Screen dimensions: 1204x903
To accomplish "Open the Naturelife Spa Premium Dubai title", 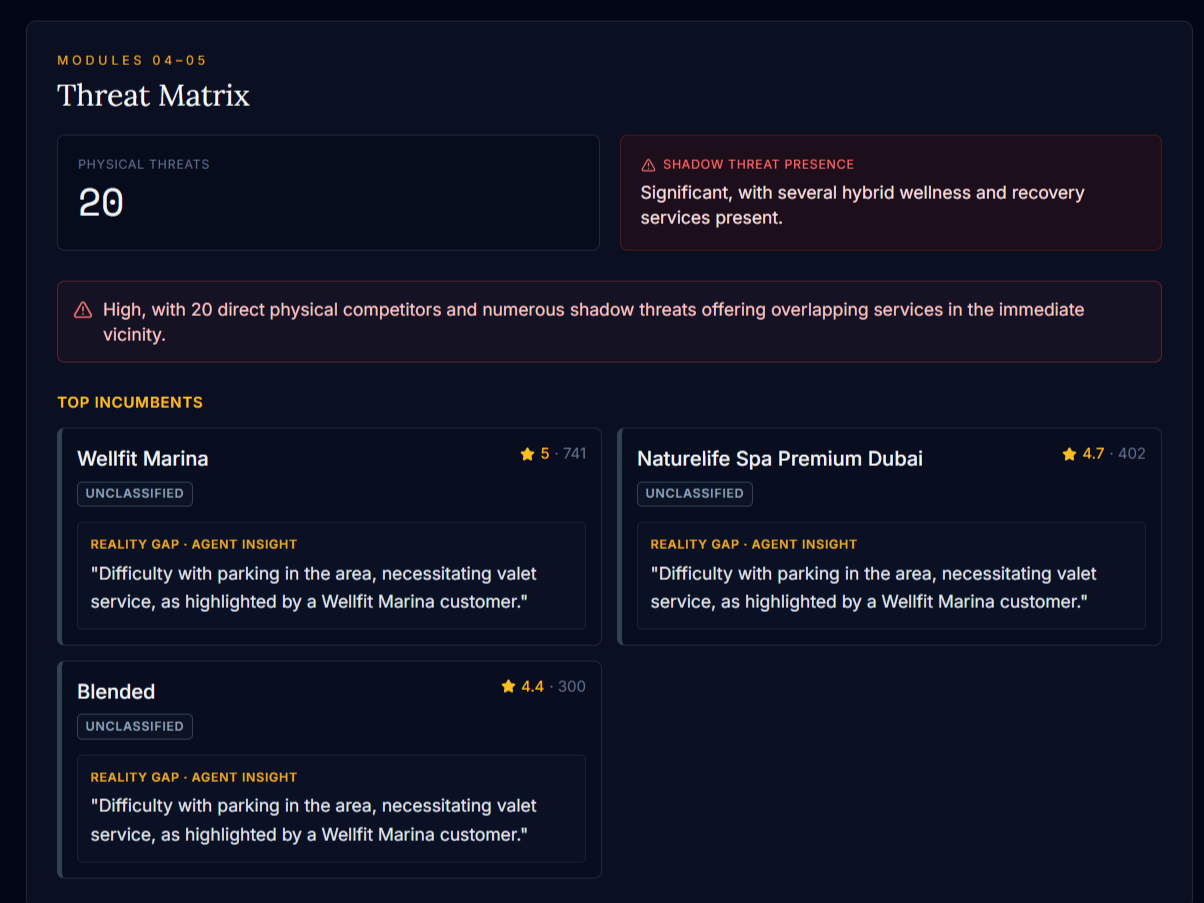I will point(780,459).
